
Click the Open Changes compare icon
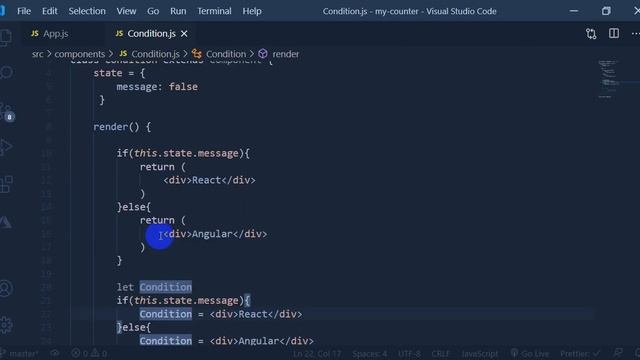tap(591, 33)
